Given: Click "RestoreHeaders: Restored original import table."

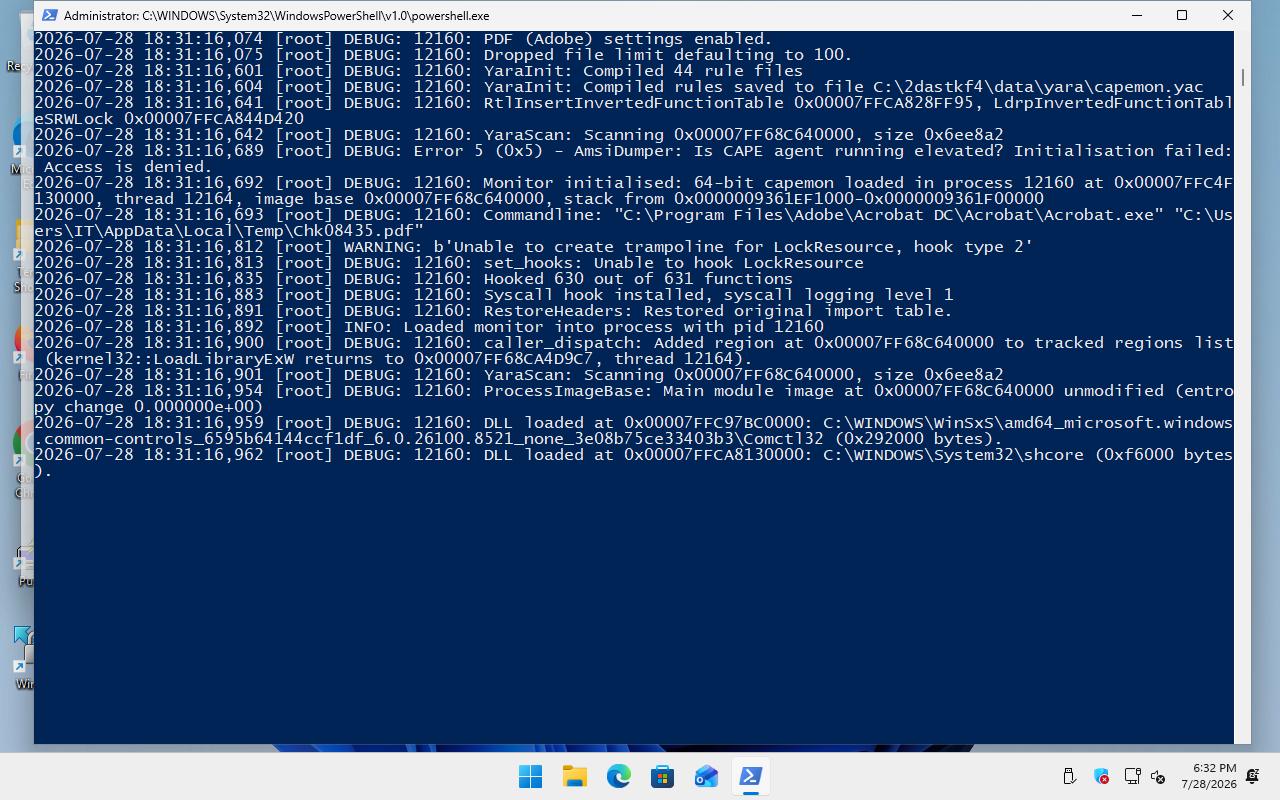Looking at the screenshot, I should [x=718, y=311].
